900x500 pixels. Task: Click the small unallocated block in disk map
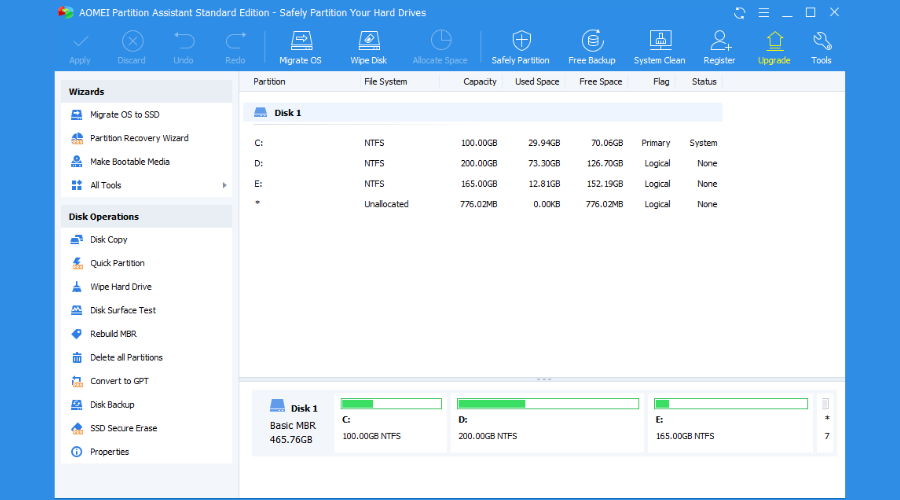tap(825, 423)
